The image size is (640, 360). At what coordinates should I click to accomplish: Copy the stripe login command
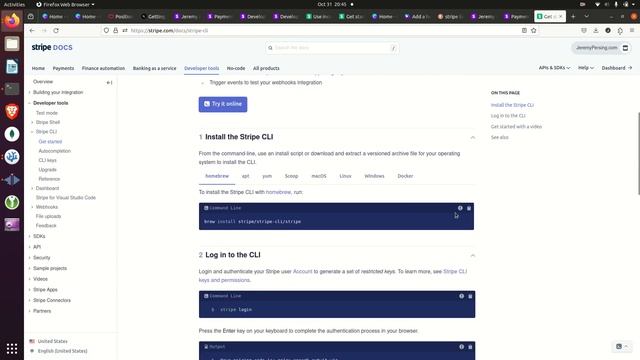(470, 296)
